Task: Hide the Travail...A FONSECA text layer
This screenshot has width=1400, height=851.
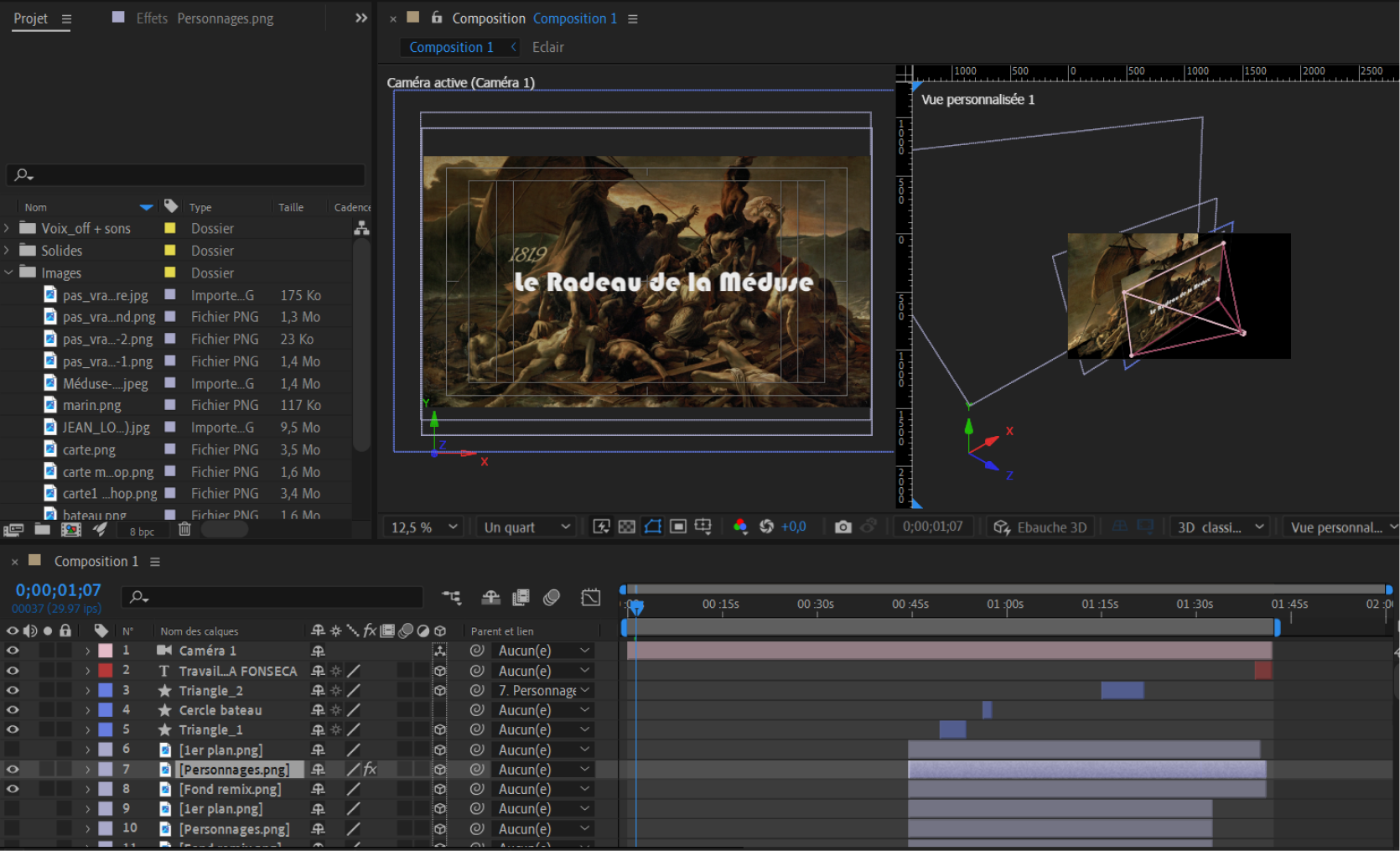Action: (13, 671)
